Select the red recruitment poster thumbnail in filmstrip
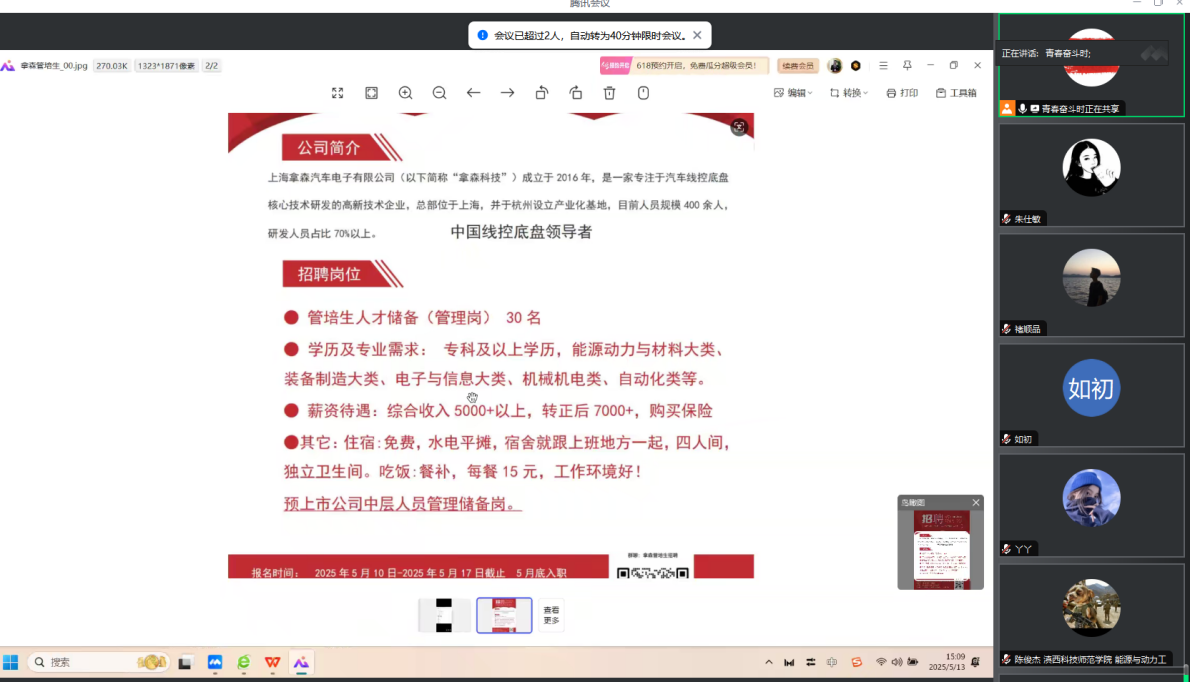The width and height of the screenshot is (1190, 682). click(x=504, y=615)
